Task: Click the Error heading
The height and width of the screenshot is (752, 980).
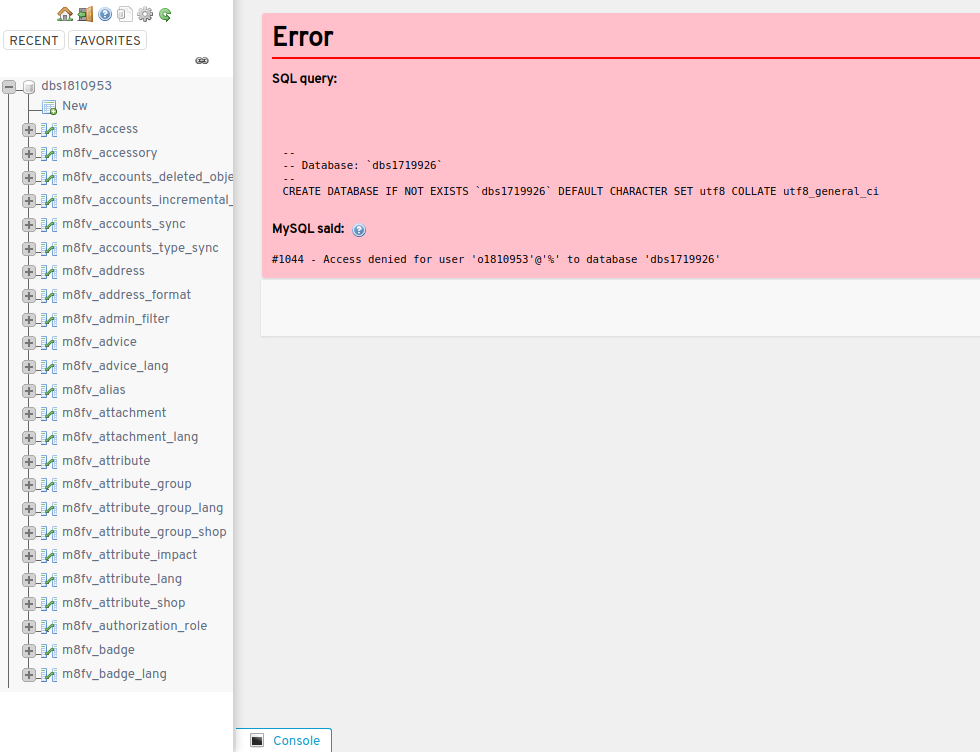Action: [x=303, y=37]
